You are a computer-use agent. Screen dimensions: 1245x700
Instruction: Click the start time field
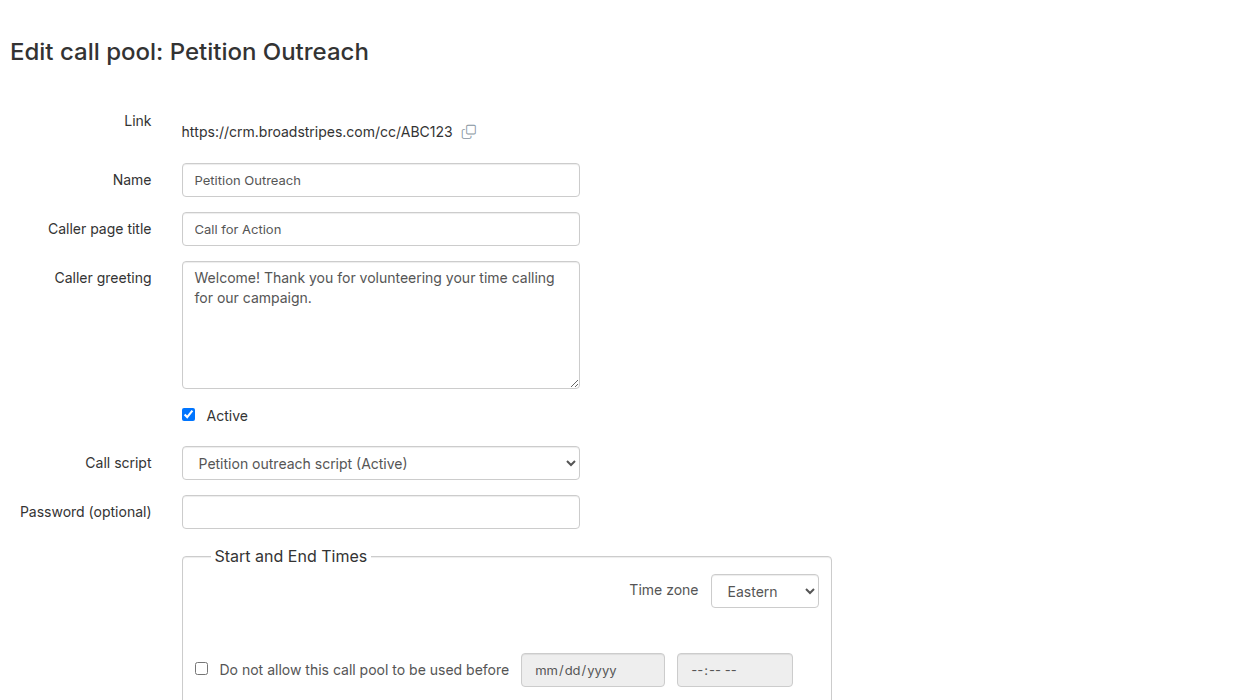[x=735, y=670]
